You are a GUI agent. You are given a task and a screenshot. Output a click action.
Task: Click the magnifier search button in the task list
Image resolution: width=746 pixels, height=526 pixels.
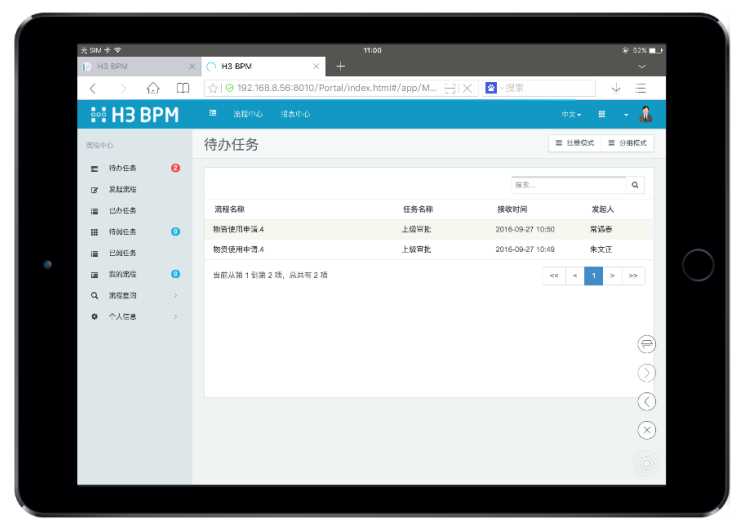pyautogui.click(x=635, y=185)
